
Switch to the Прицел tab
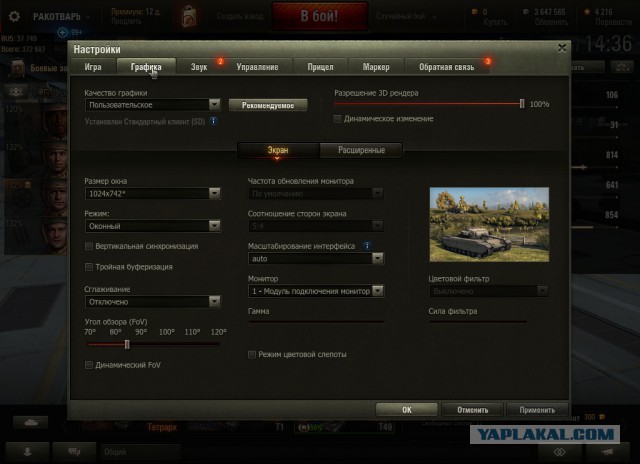(320, 67)
